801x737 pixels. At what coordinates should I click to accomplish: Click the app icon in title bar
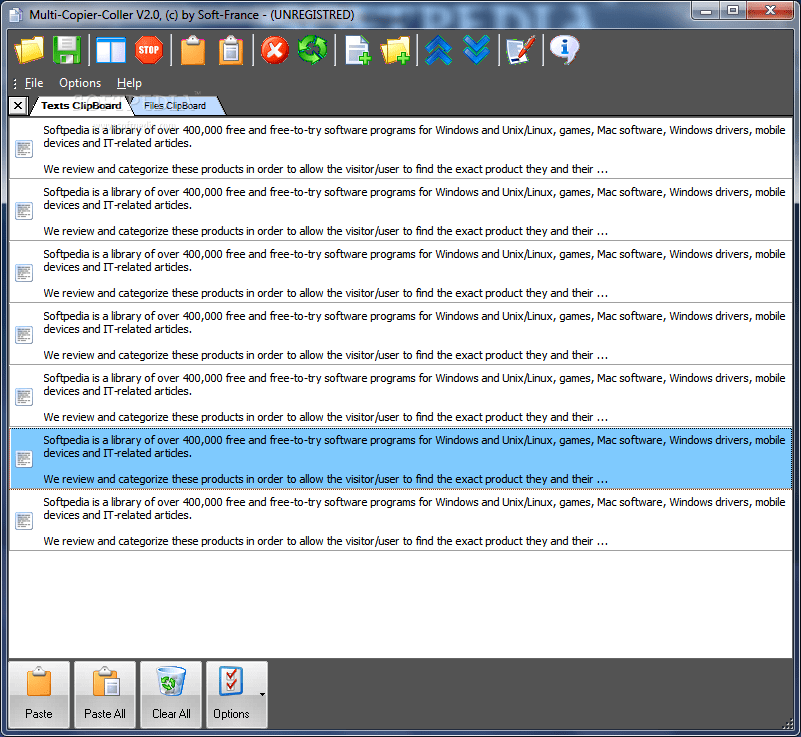(x=16, y=15)
